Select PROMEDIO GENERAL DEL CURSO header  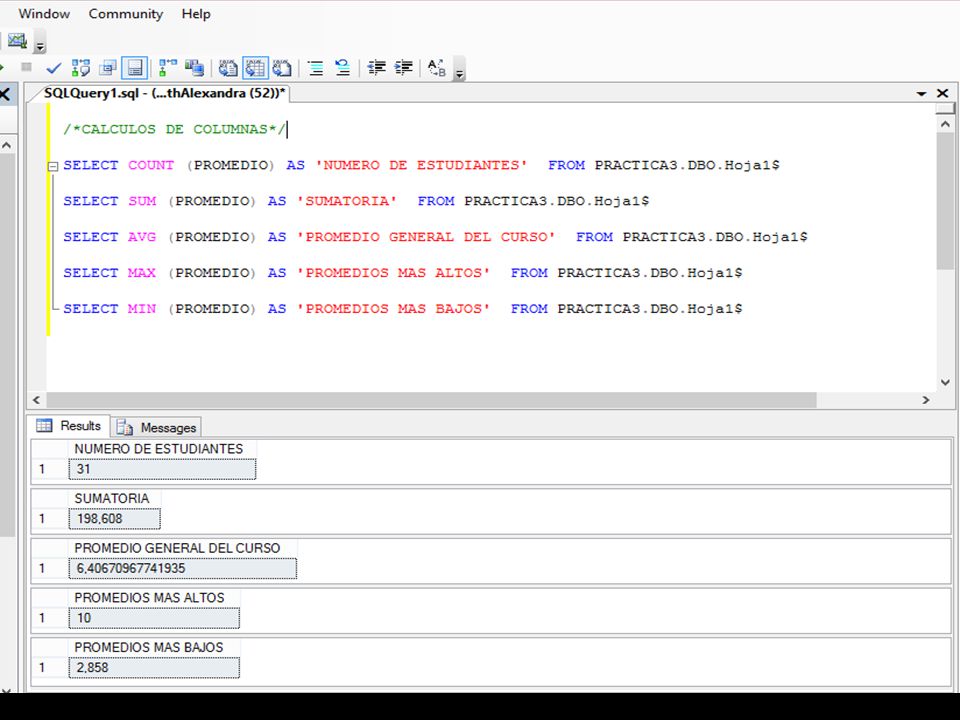182,548
